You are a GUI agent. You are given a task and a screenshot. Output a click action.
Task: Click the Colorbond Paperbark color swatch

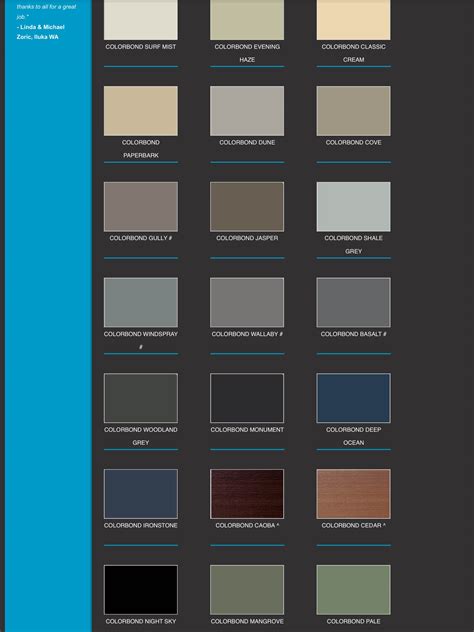(141, 111)
